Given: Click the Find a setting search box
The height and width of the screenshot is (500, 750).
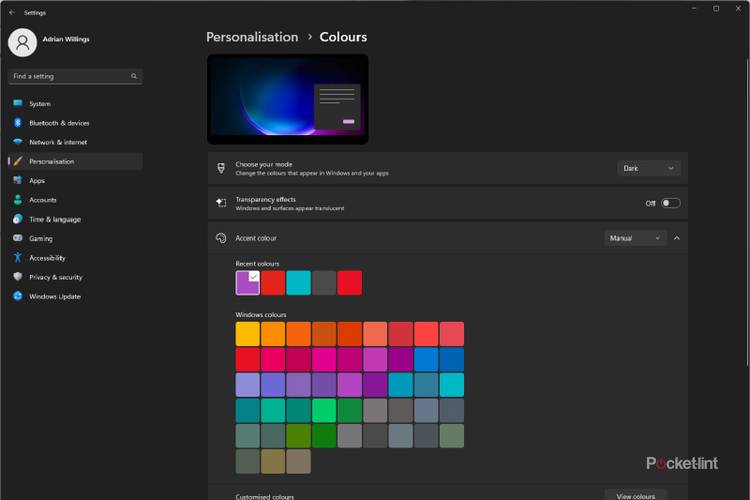Looking at the screenshot, I should [75, 76].
